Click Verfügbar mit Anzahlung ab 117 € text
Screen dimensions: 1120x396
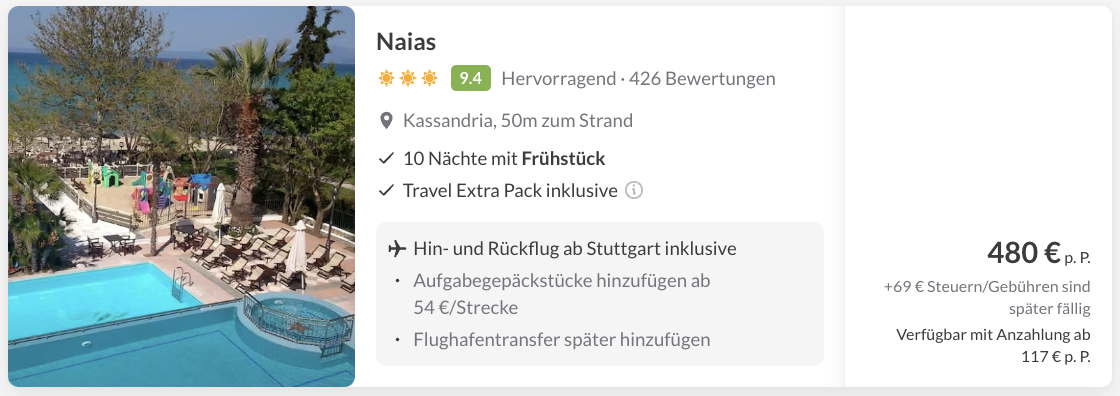(993, 346)
